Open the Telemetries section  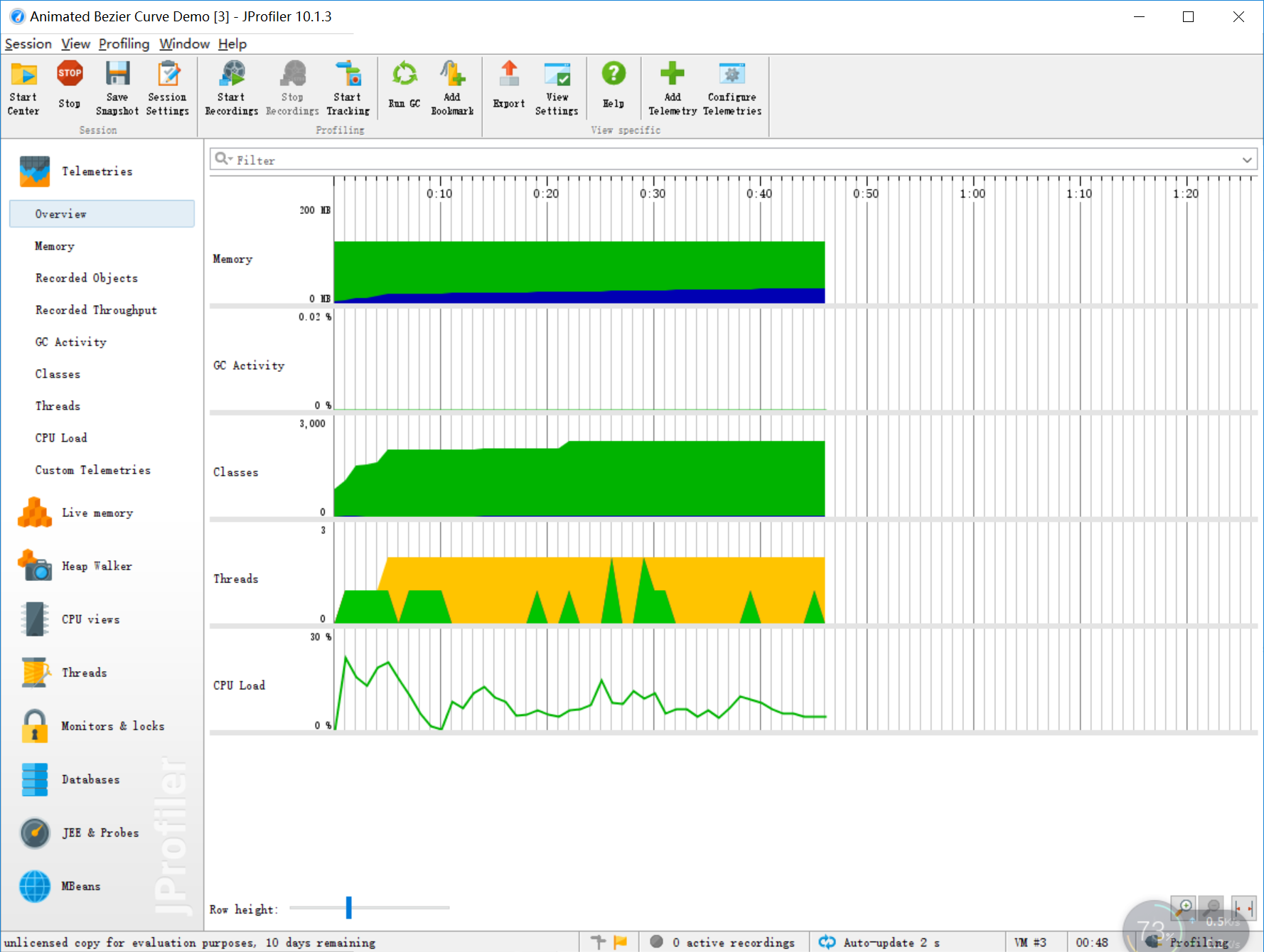coord(102,171)
